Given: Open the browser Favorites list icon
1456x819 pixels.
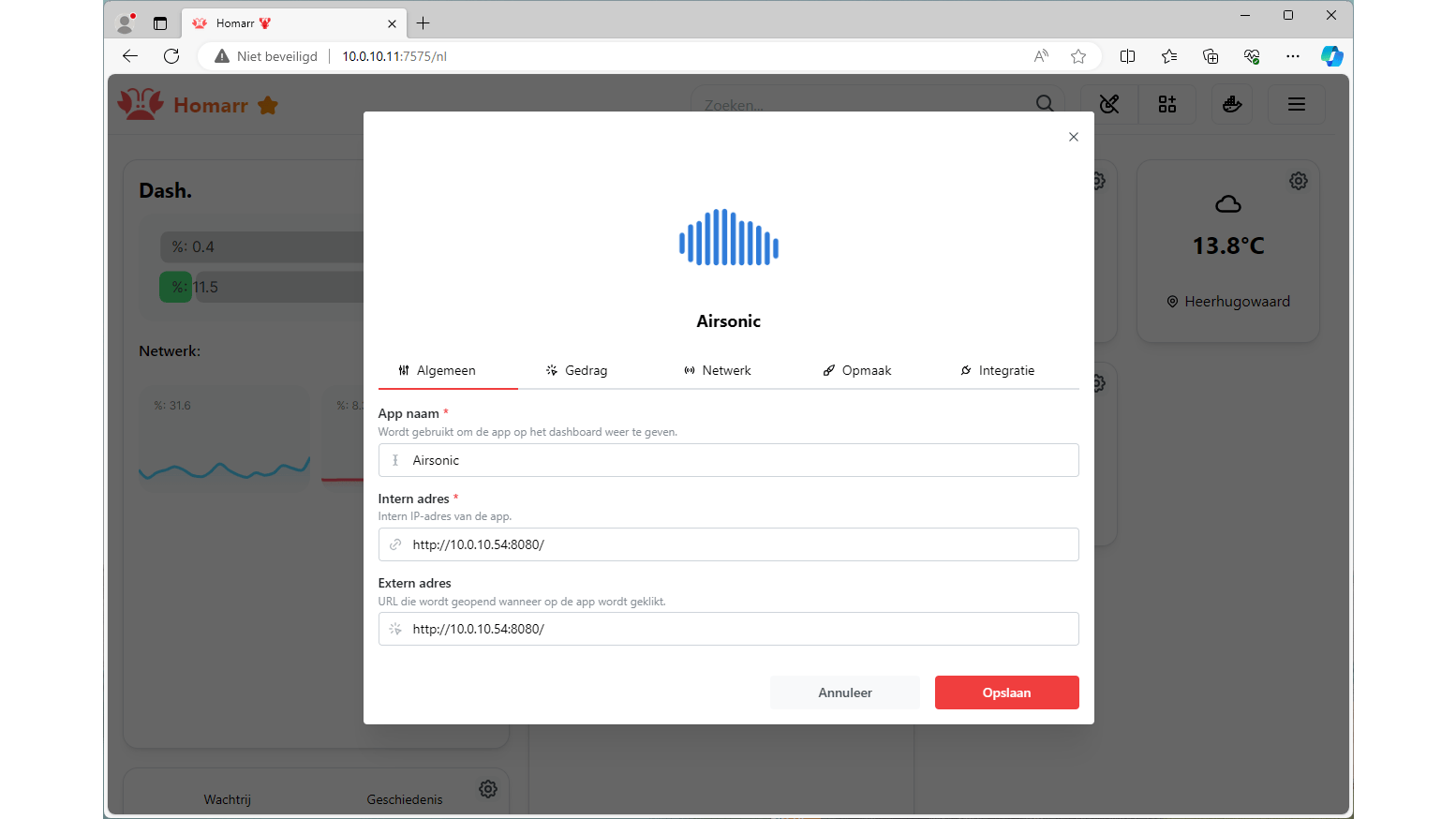Looking at the screenshot, I should [1169, 56].
